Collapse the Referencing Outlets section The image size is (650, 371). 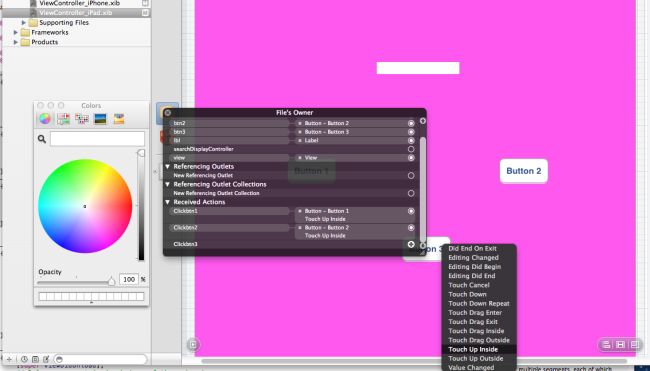(168, 167)
